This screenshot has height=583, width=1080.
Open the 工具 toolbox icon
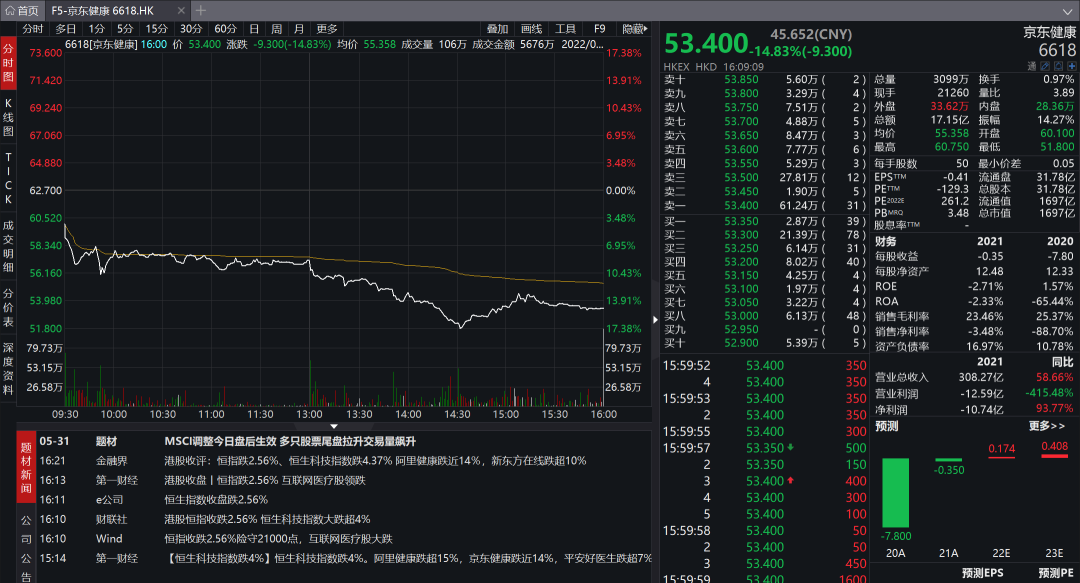pos(567,29)
